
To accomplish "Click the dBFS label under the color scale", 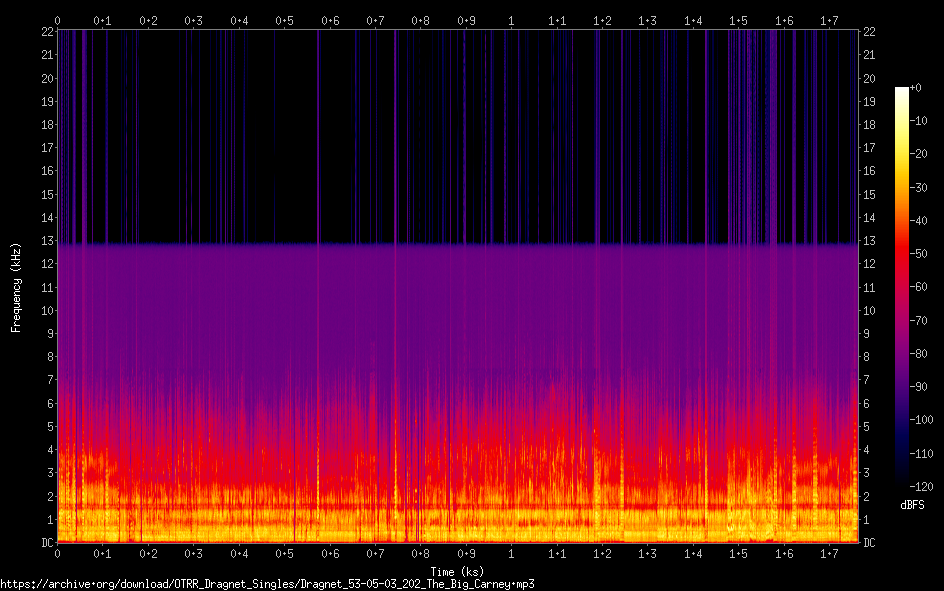I will point(911,505).
